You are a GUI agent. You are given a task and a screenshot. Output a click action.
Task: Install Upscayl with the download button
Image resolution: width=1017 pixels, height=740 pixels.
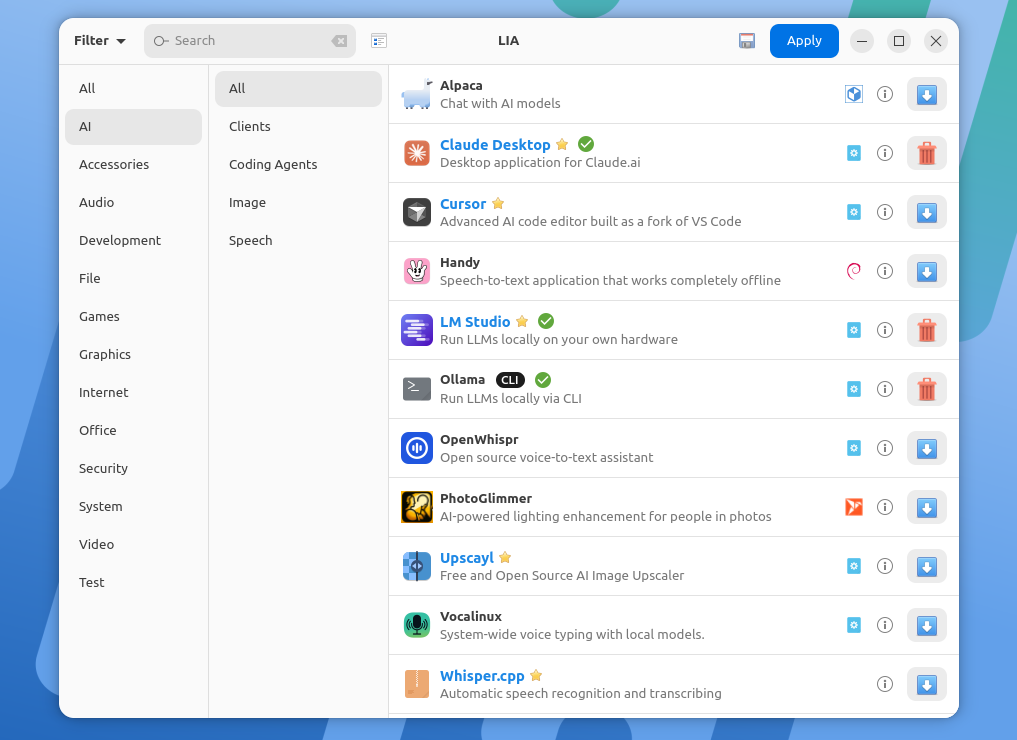(x=927, y=566)
